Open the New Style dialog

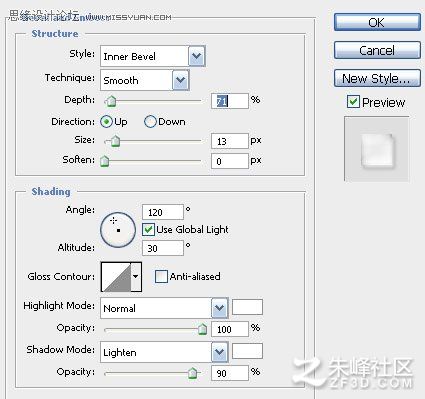(377, 78)
